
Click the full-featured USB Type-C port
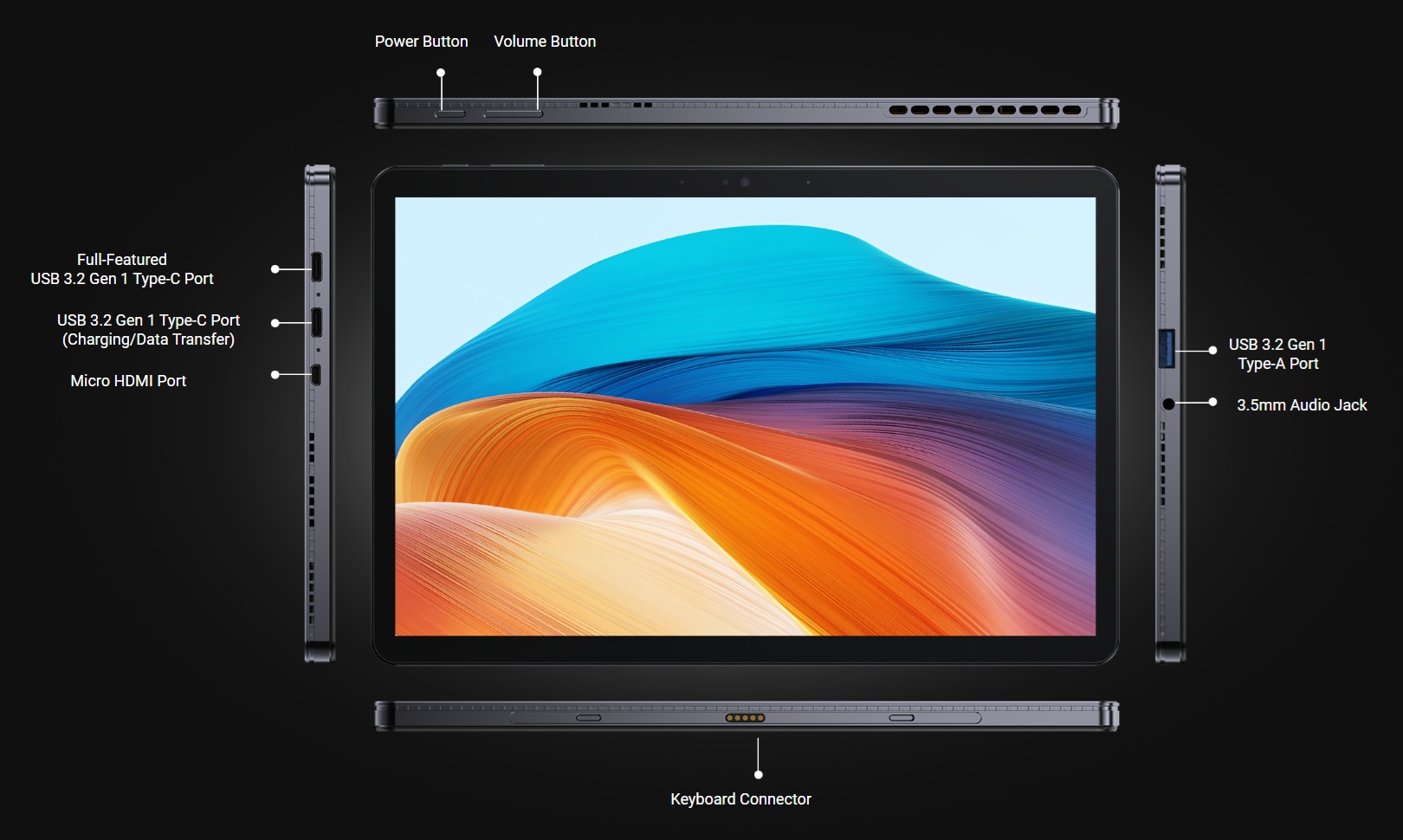click(317, 267)
